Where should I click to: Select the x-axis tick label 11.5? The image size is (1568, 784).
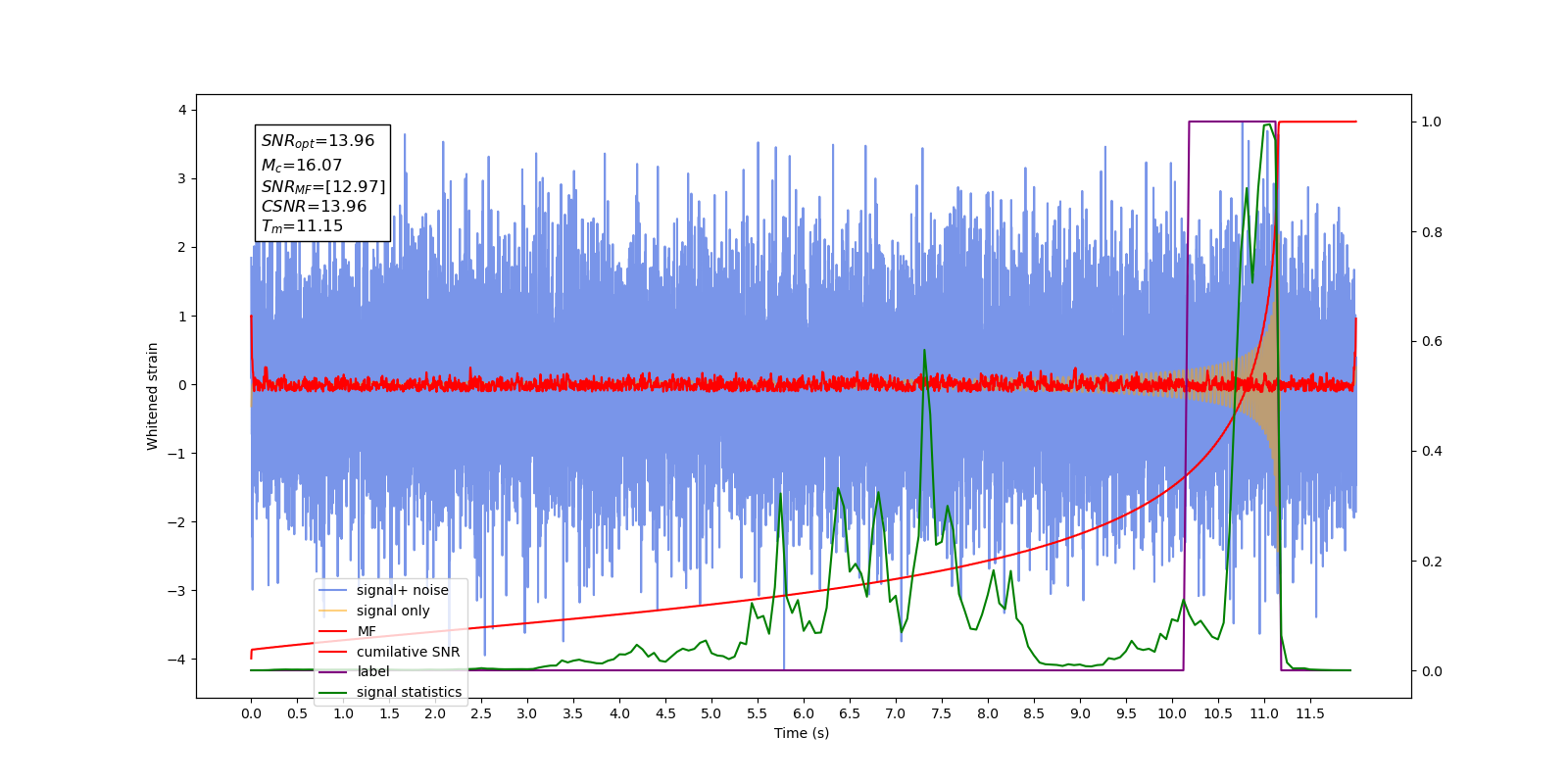(x=1310, y=713)
